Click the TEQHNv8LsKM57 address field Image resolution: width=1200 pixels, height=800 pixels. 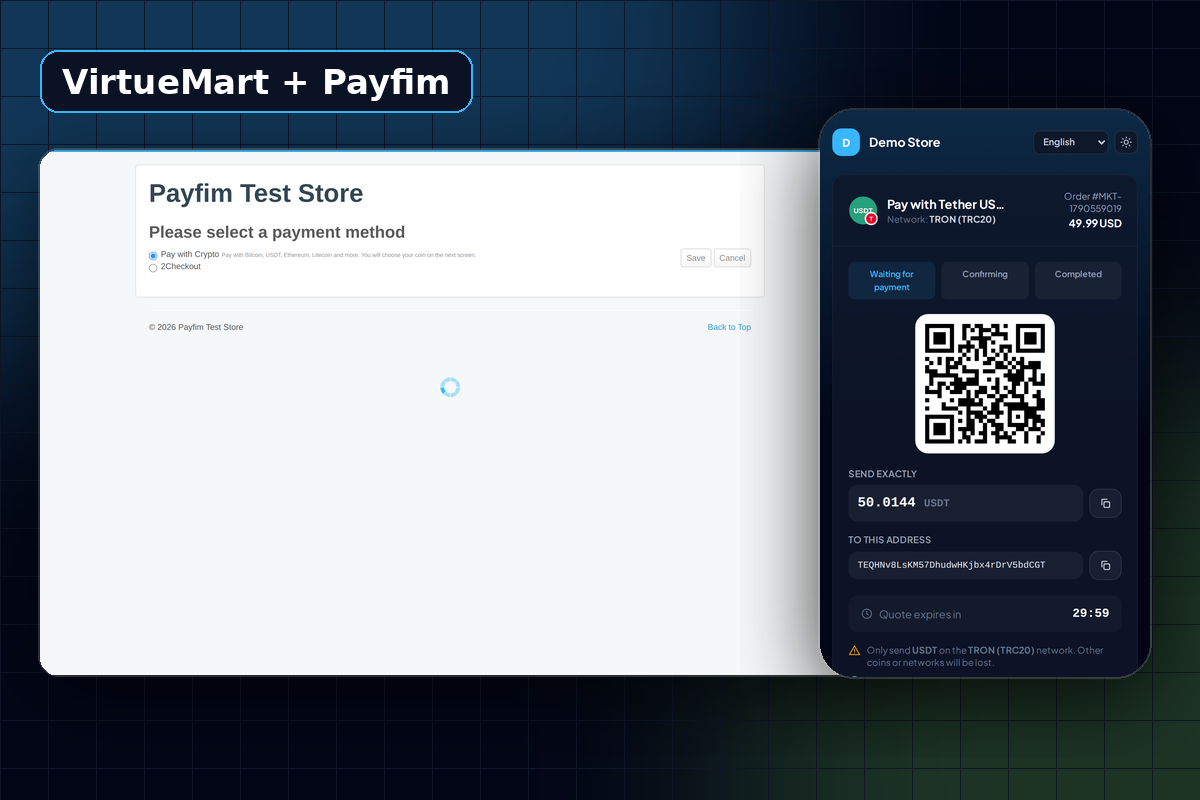click(965, 565)
